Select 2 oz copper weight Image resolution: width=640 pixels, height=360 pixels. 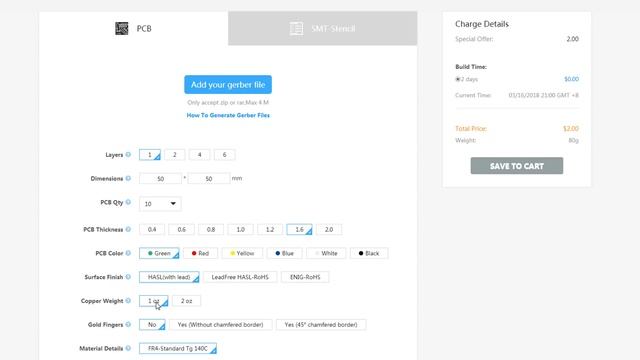[187, 301]
